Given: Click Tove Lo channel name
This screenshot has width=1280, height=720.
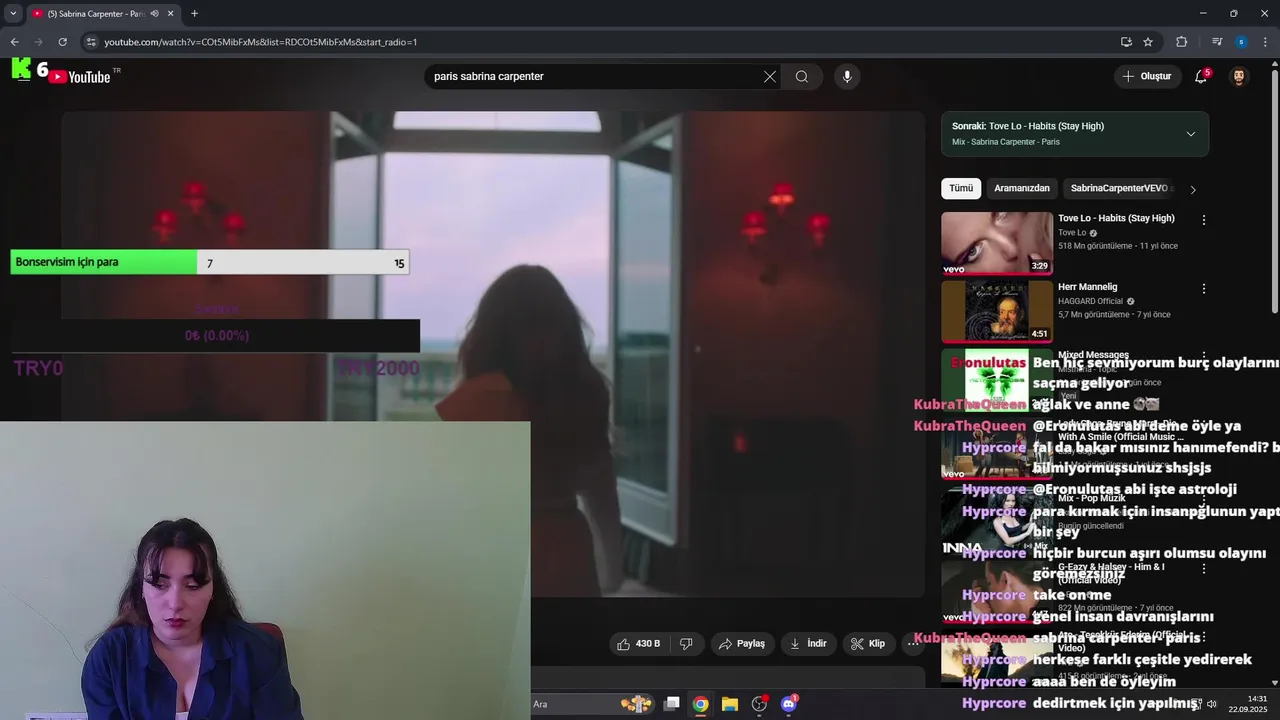Looking at the screenshot, I should click(x=1072, y=233).
